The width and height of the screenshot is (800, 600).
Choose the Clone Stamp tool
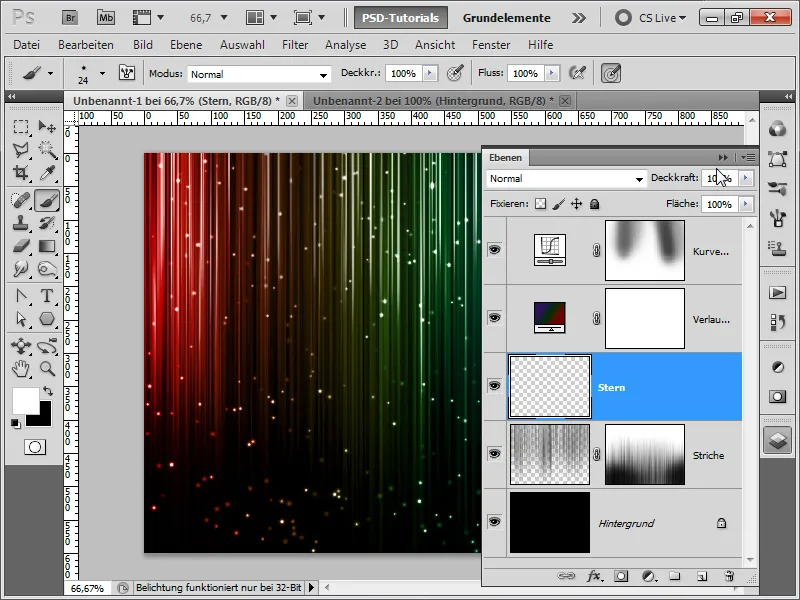coord(21,223)
